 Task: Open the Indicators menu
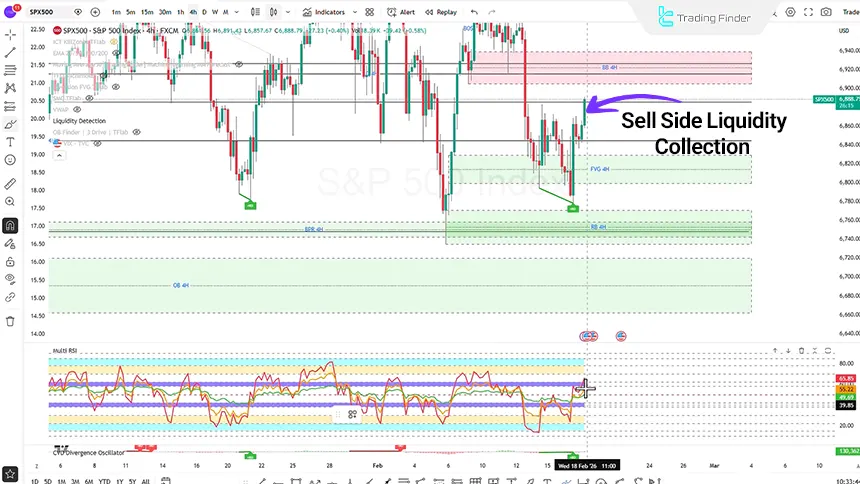(x=324, y=12)
